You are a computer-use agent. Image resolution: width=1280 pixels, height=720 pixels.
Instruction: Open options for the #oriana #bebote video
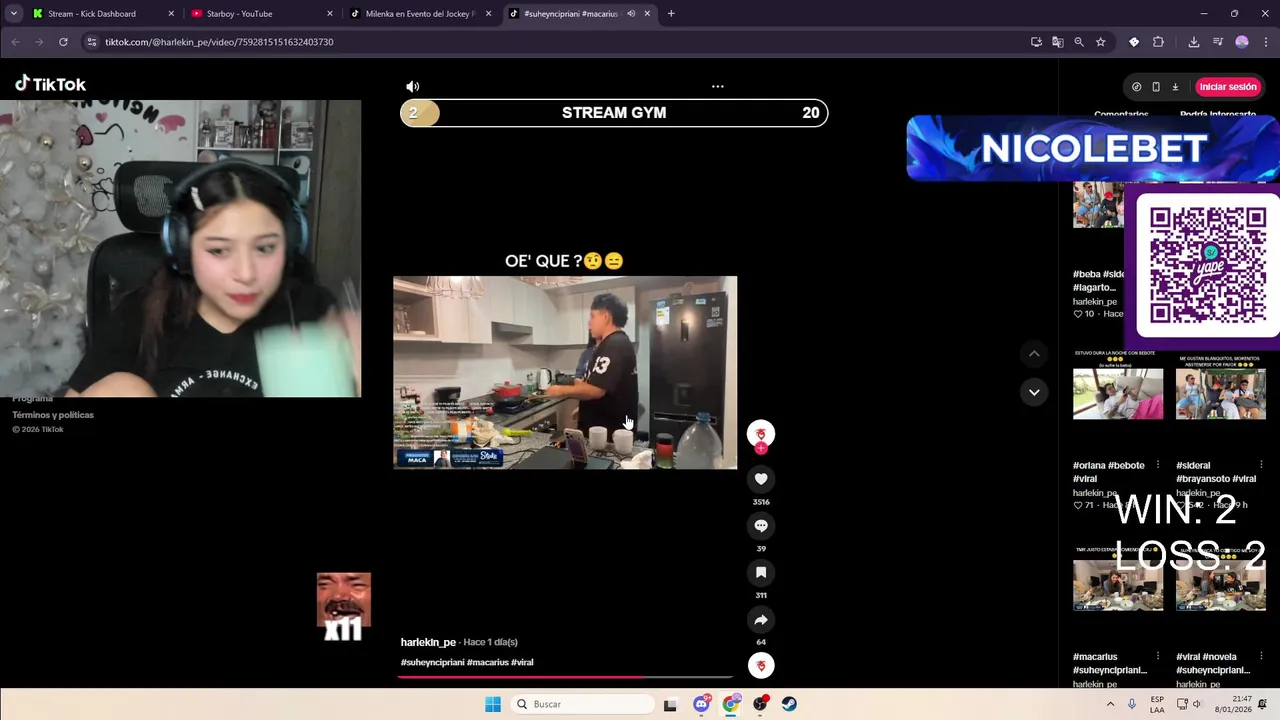[1158, 465]
